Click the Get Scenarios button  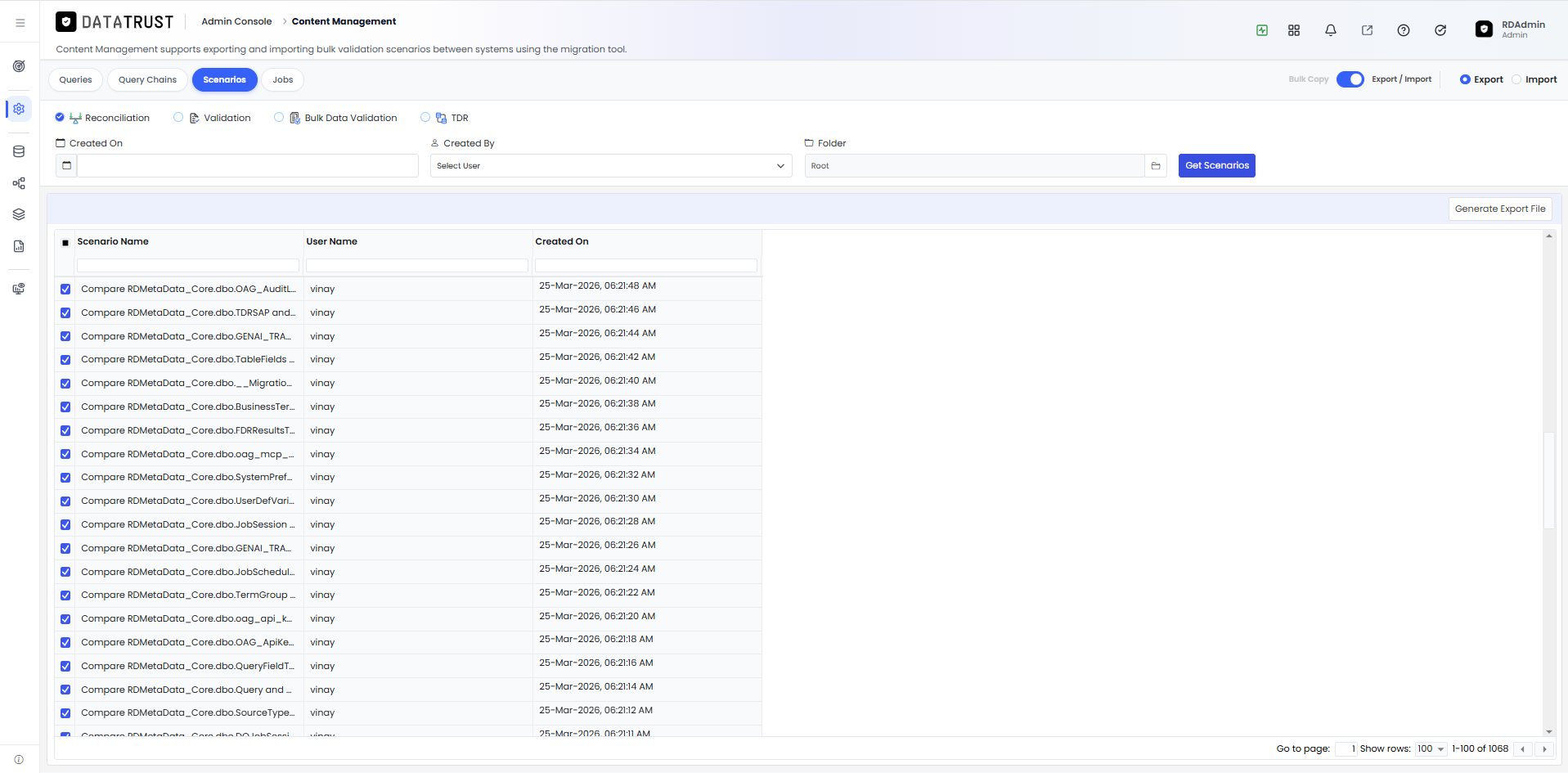[x=1217, y=166]
